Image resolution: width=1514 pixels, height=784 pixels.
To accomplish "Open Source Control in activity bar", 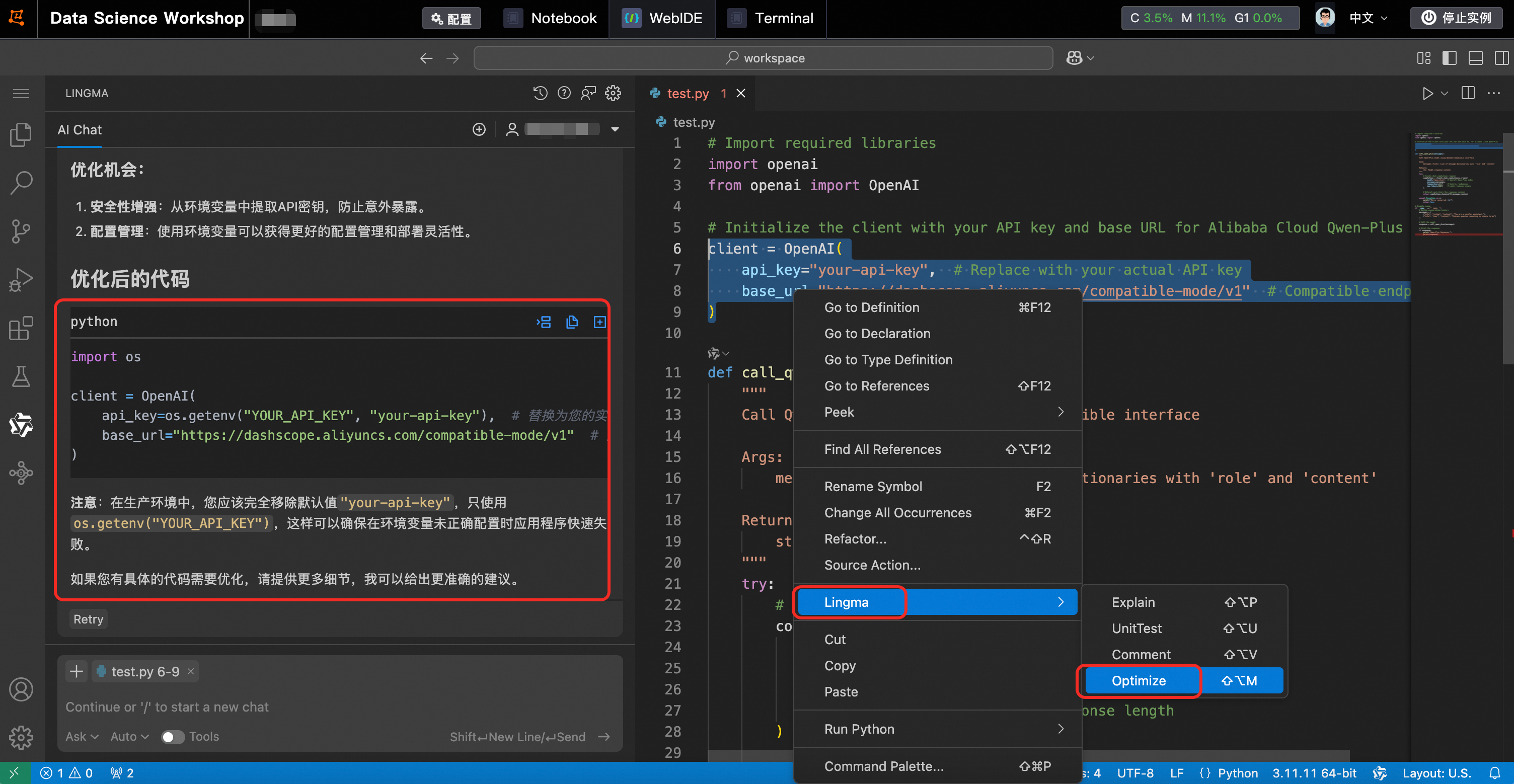I will 21,231.
